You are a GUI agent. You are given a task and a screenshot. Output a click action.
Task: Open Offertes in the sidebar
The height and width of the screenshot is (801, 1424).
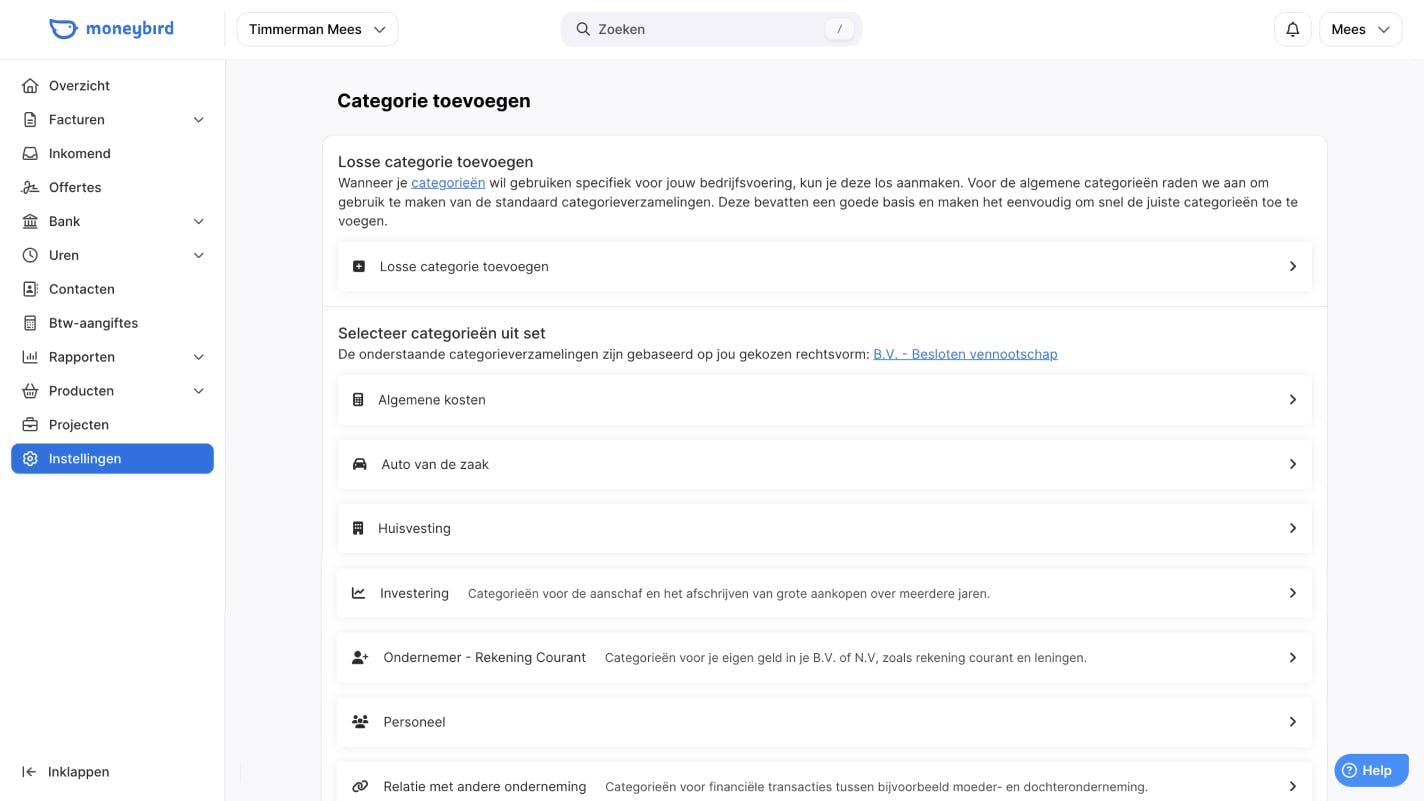point(74,187)
